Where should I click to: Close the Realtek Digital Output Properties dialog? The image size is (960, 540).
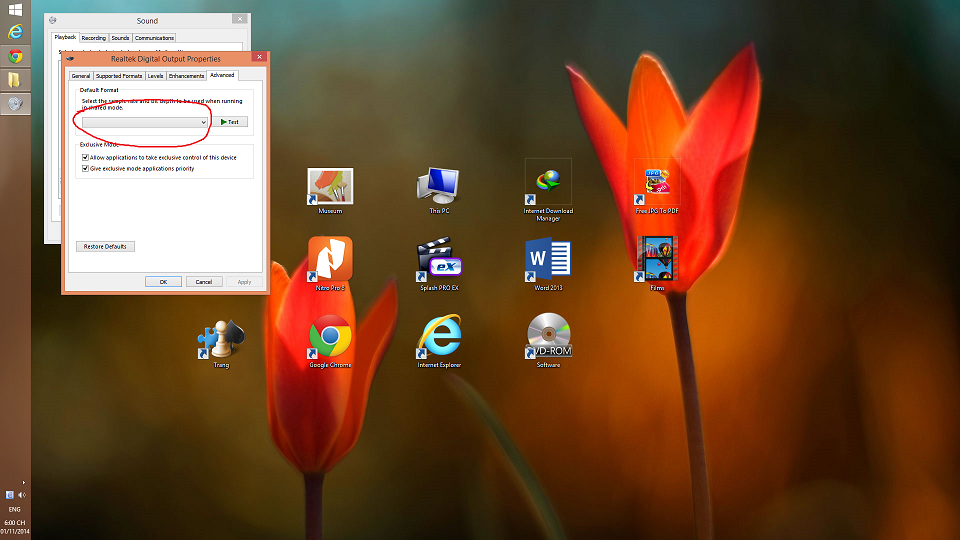[260, 57]
